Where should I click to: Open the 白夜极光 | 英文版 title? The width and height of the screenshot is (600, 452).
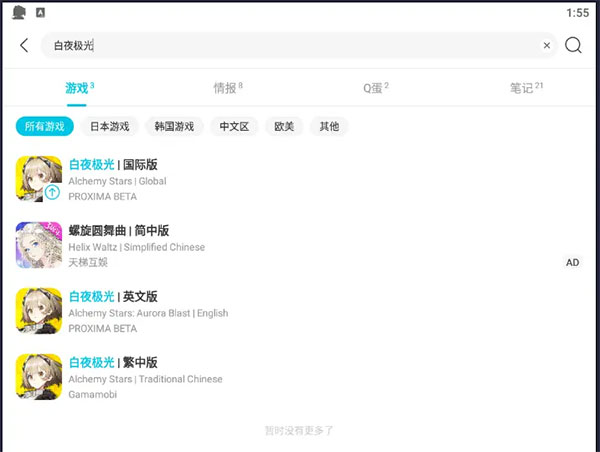point(113,297)
